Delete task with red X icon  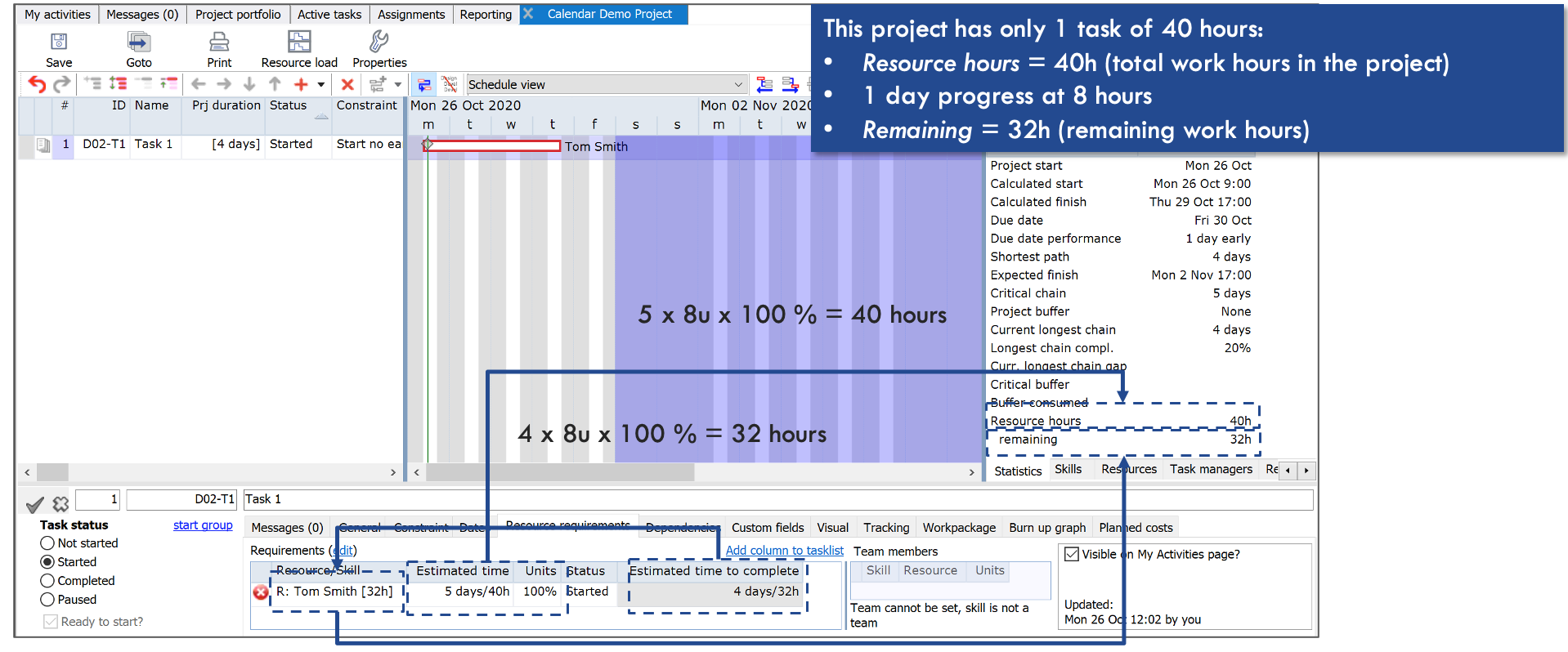pos(347,84)
